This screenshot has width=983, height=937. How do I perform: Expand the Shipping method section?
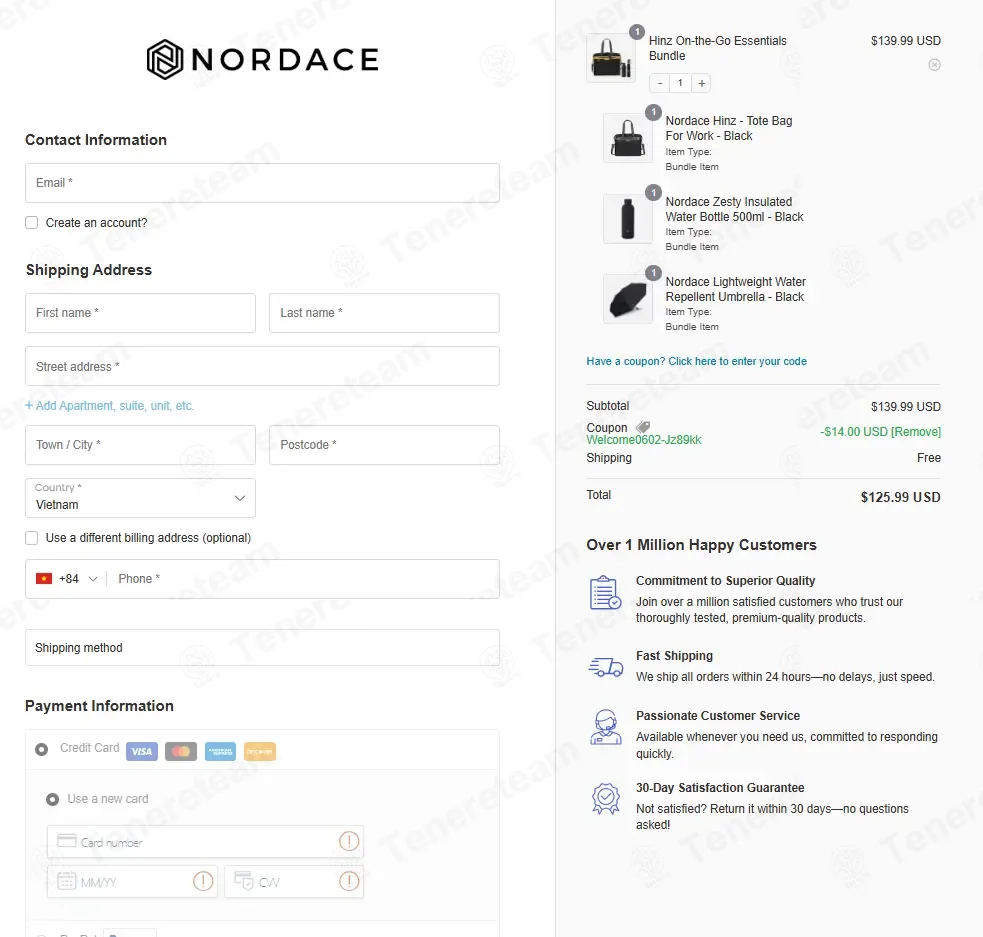coord(262,647)
